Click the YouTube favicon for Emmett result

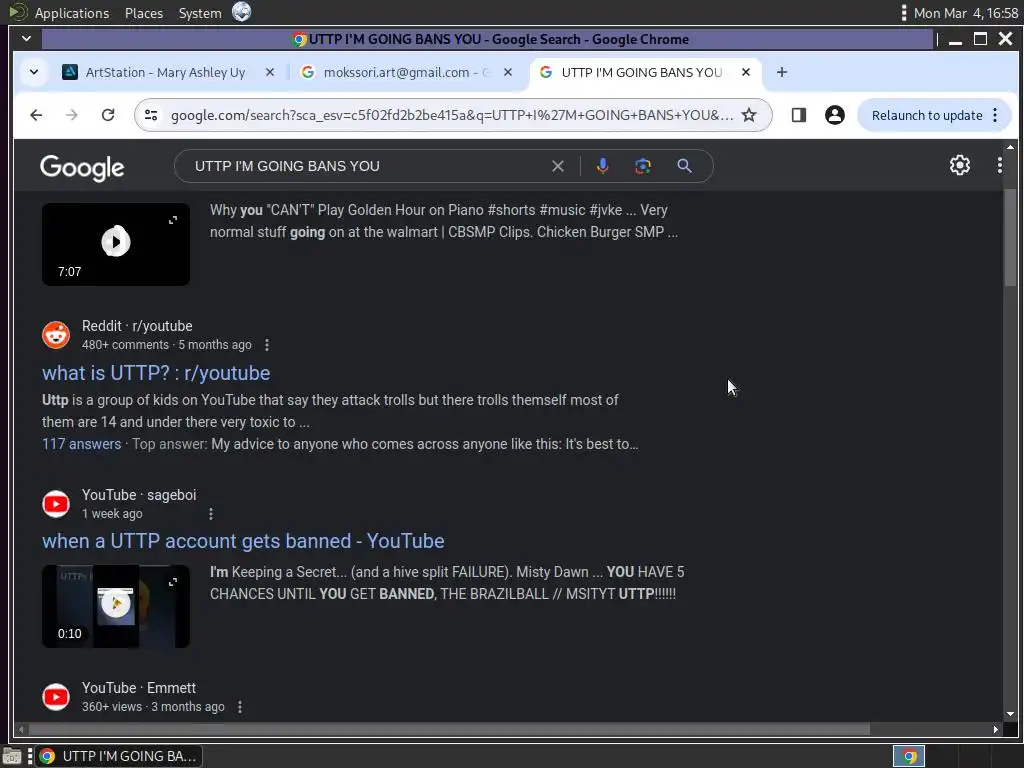tap(56, 697)
